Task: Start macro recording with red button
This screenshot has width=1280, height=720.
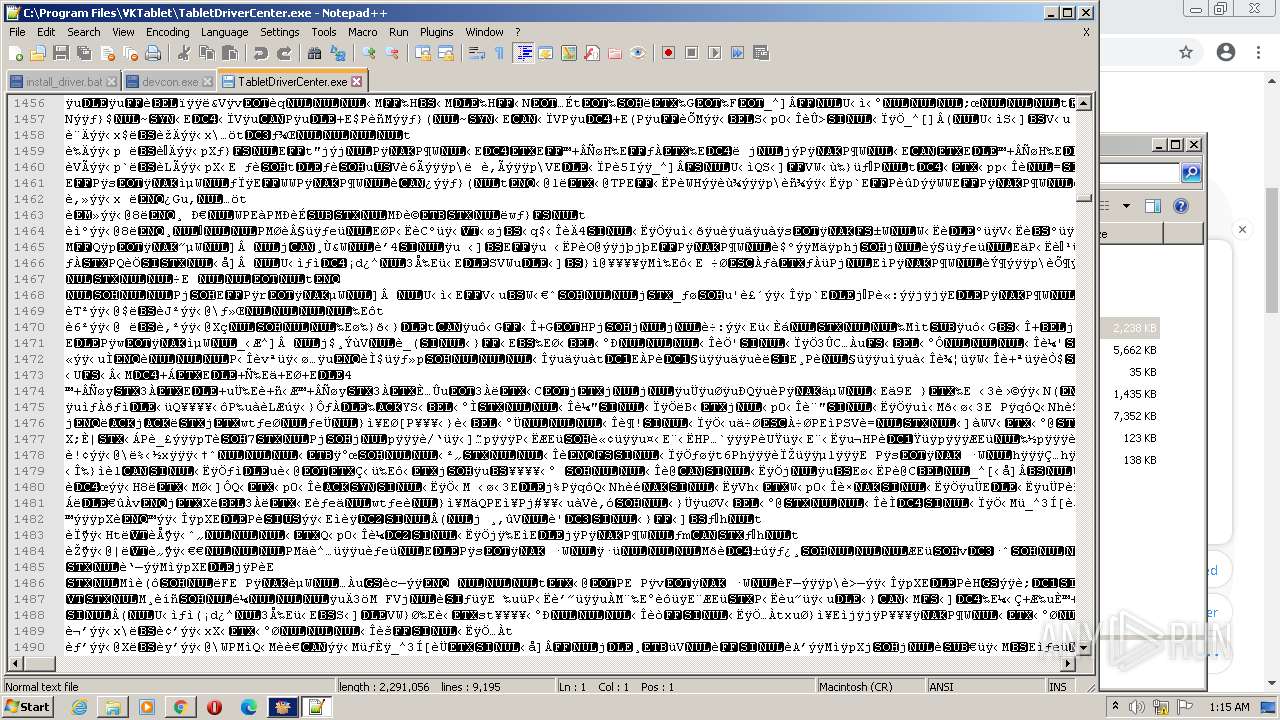Action: (x=669, y=53)
